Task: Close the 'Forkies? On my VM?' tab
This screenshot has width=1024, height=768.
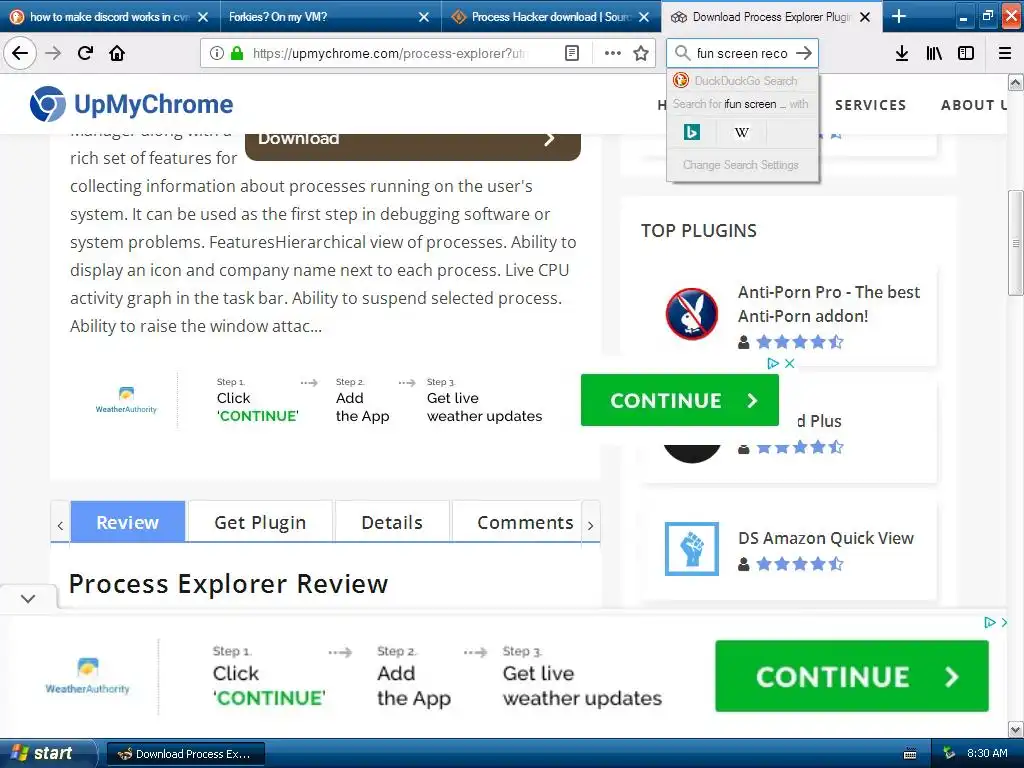Action: (x=424, y=17)
